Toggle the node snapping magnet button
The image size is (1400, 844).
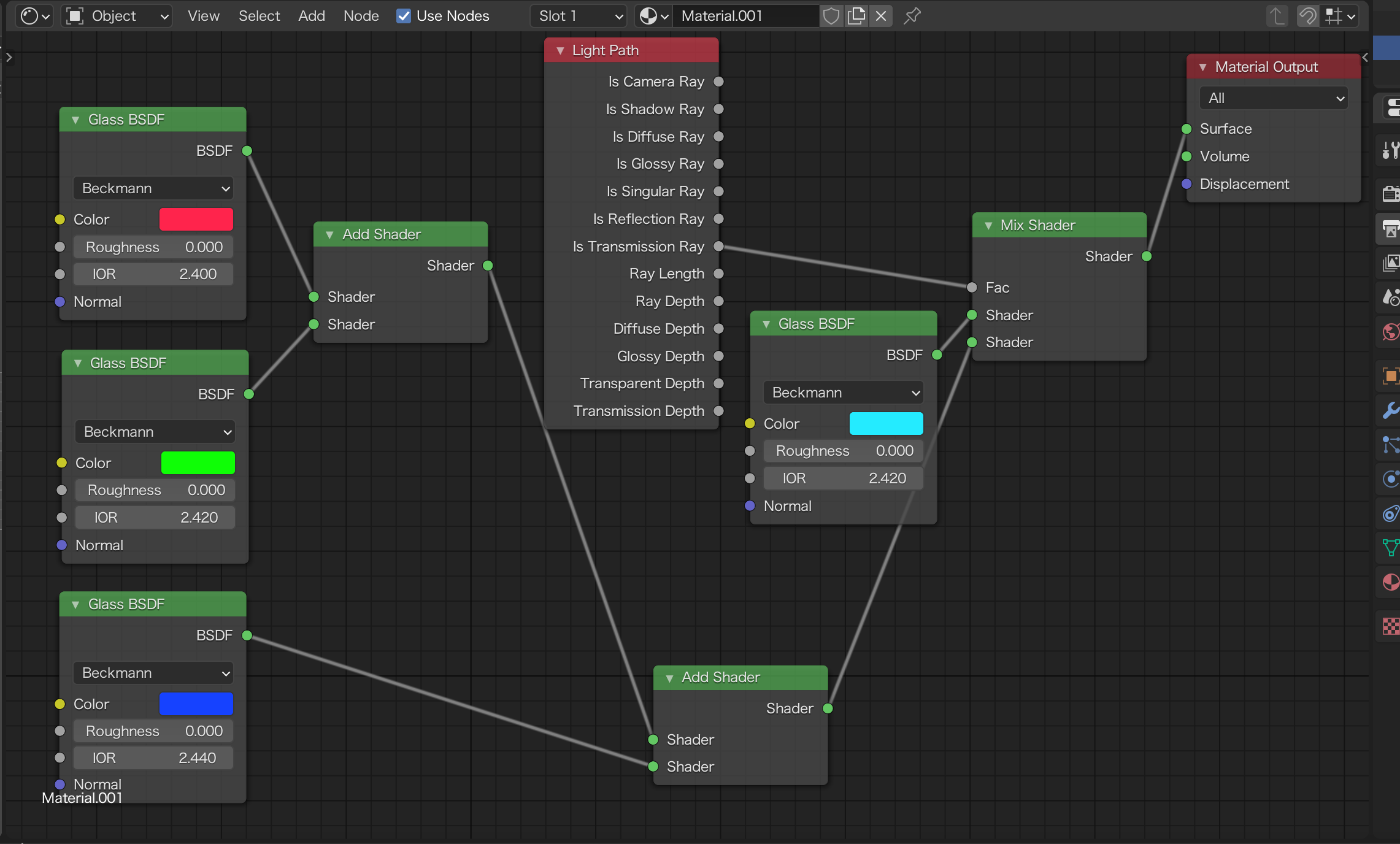pyautogui.click(x=1307, y=16)
